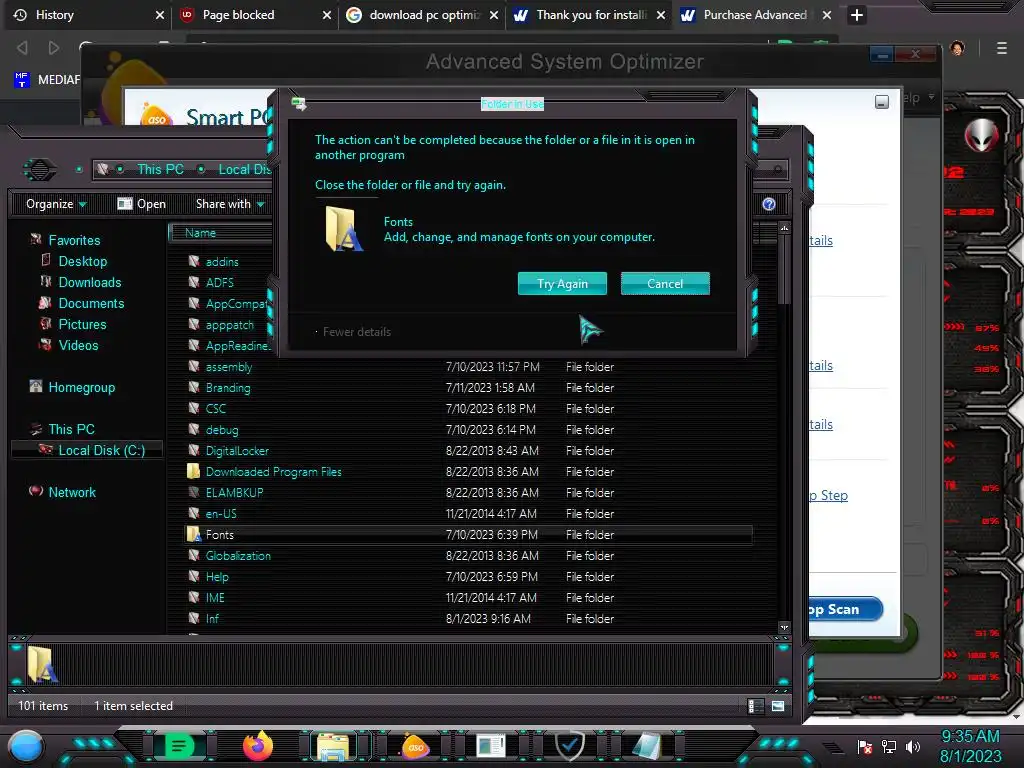Select the Help folder row
Screen dimensions: 1024x768
coord(469,577)
